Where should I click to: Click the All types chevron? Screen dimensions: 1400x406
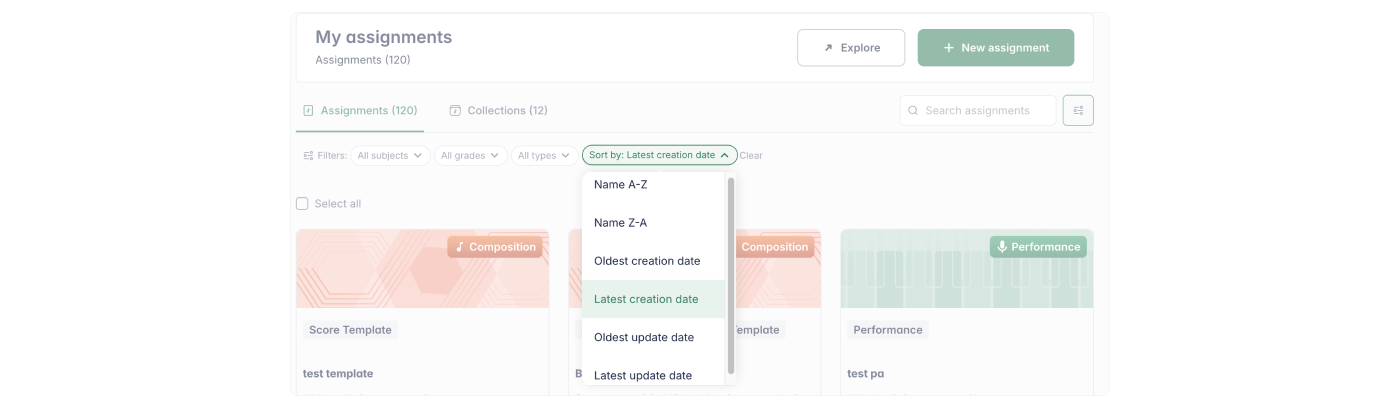pos(566,156)
